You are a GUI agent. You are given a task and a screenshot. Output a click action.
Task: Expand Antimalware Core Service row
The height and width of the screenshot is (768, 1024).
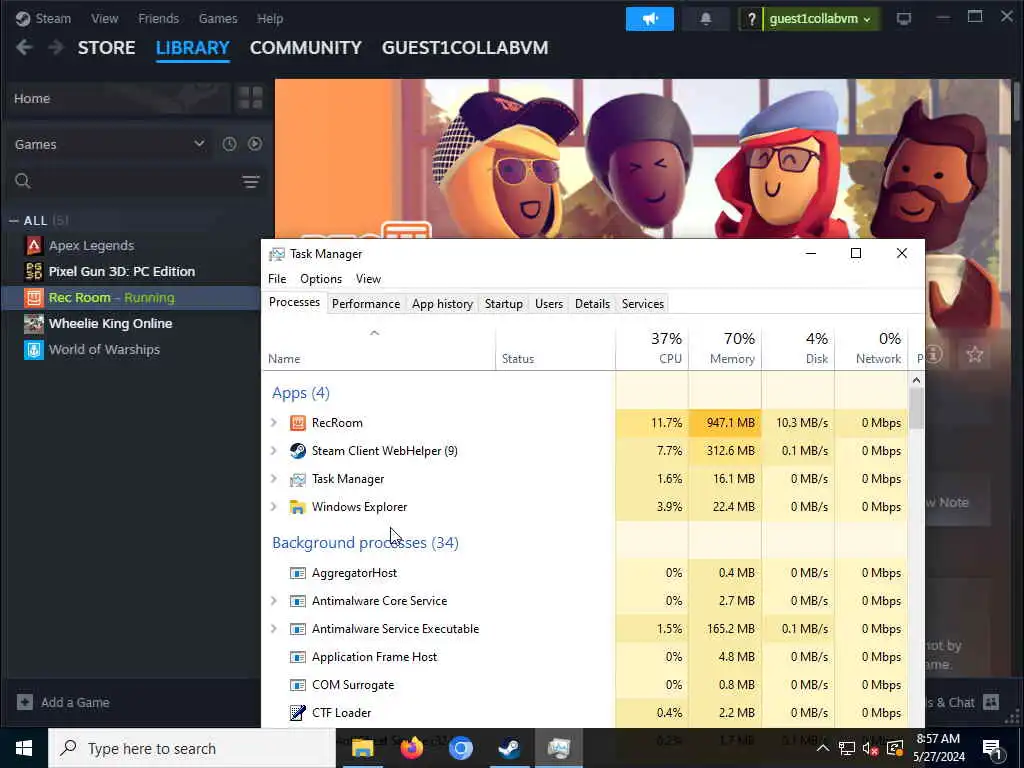tap(274, 601)
